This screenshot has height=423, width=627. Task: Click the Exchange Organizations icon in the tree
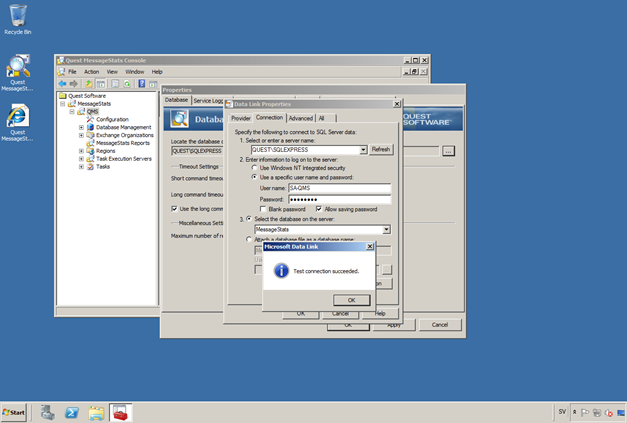pyautogui.click(x=90, y=135)
